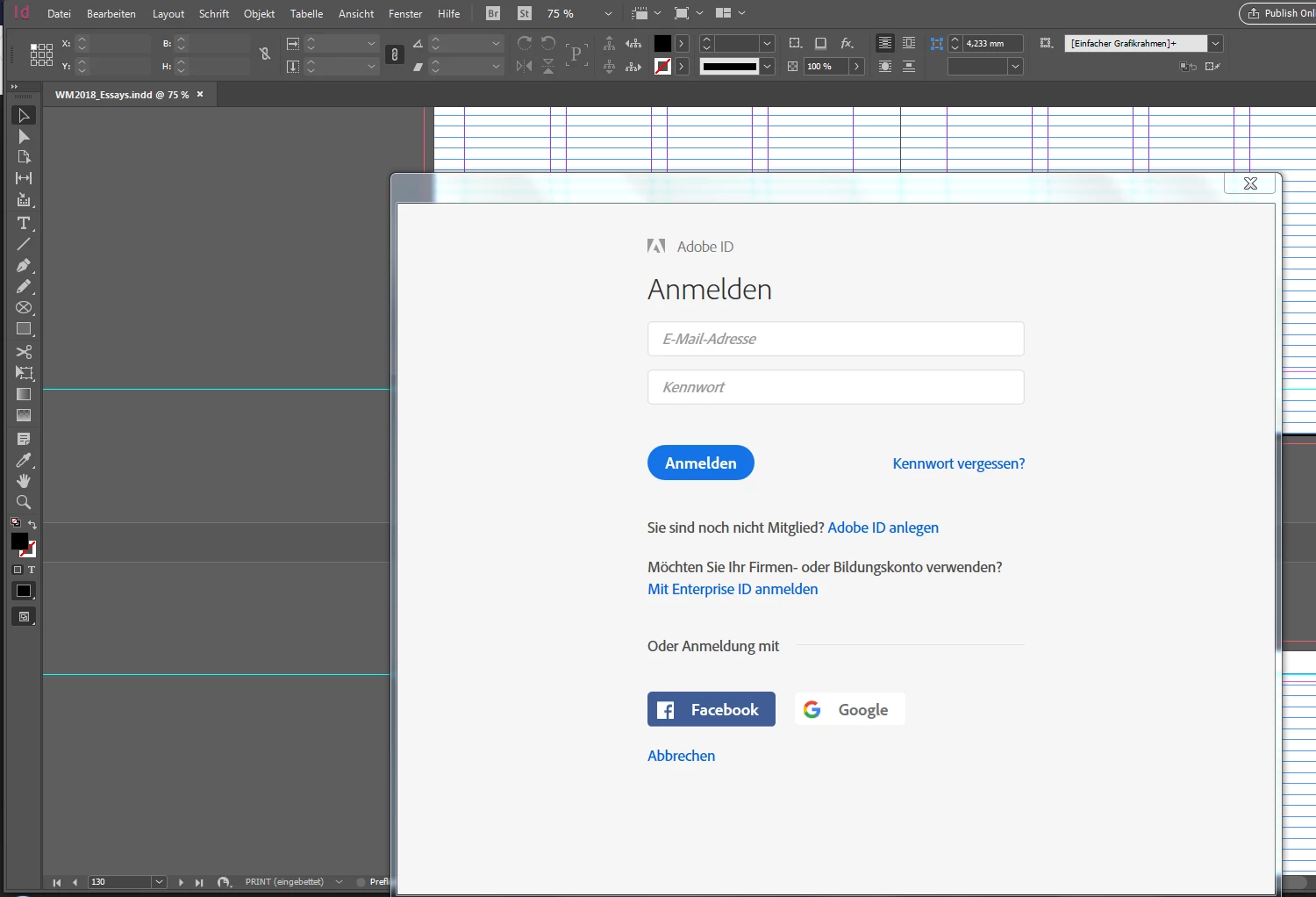The width and height of the screenshot is (1316, 897).
Task: Open the preflight profile PRINT dropdown
Action: [x=340, y=882]
